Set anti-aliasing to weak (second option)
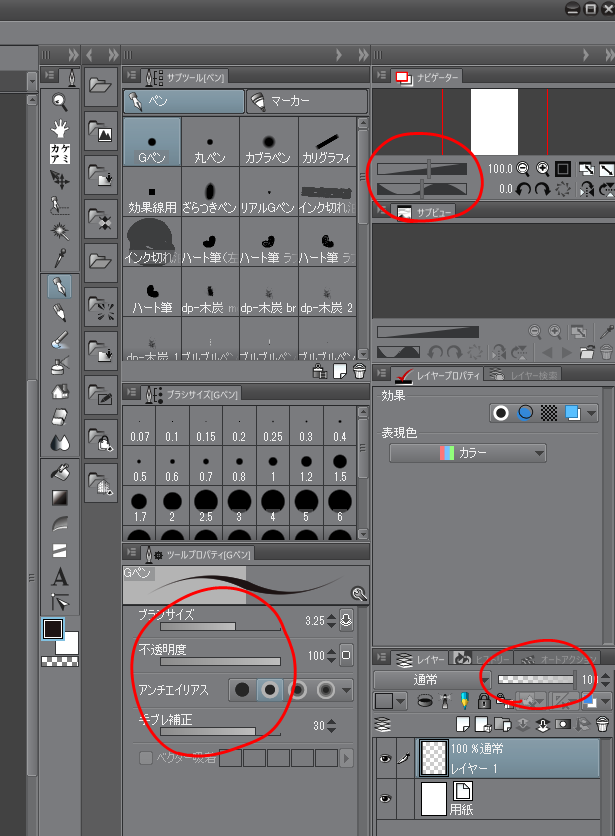Screen dimensions: 615x836 point(270,689)
